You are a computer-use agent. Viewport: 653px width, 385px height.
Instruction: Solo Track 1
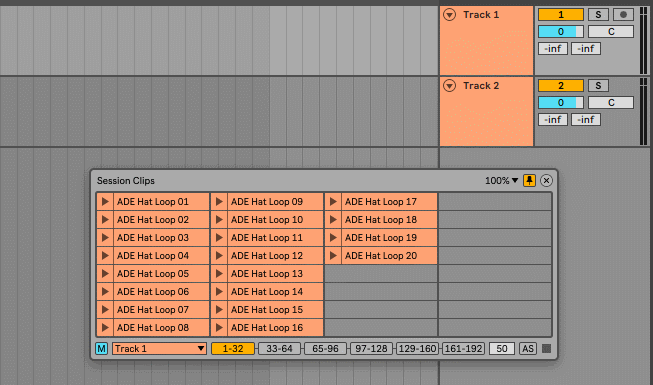(x=598, y=15)
